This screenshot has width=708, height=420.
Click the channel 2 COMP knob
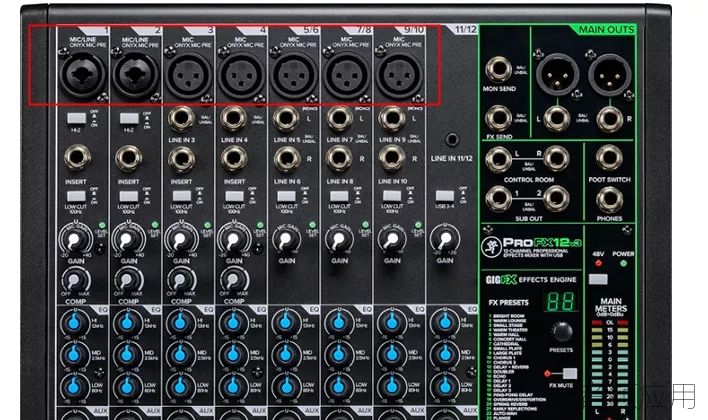click(x=127, y=281)
